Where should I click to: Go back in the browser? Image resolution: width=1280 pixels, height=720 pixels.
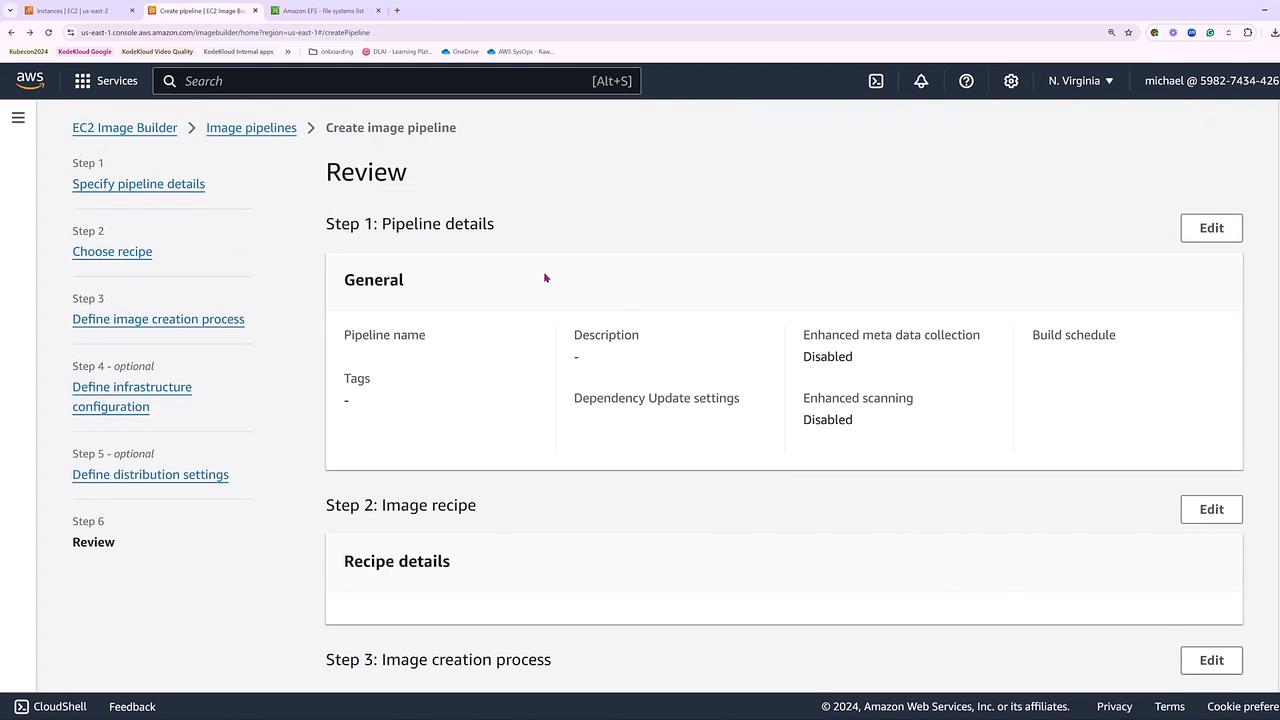coord(11,32)
